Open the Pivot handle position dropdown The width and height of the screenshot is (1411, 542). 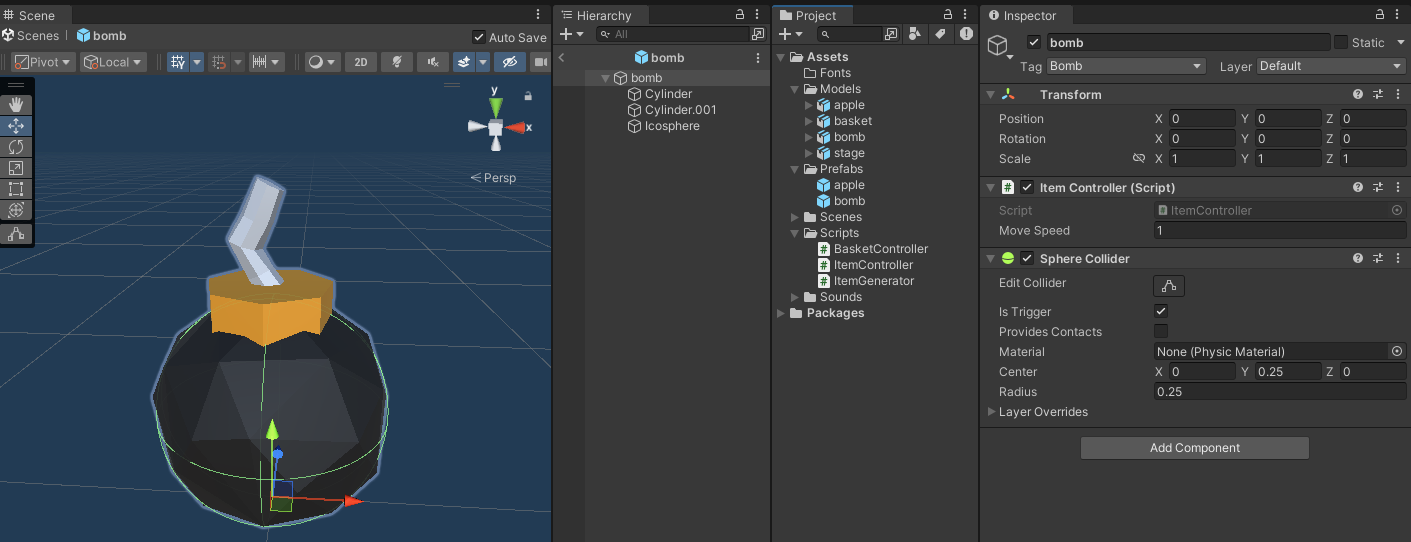pyautogui.click(x=44, y=62)
